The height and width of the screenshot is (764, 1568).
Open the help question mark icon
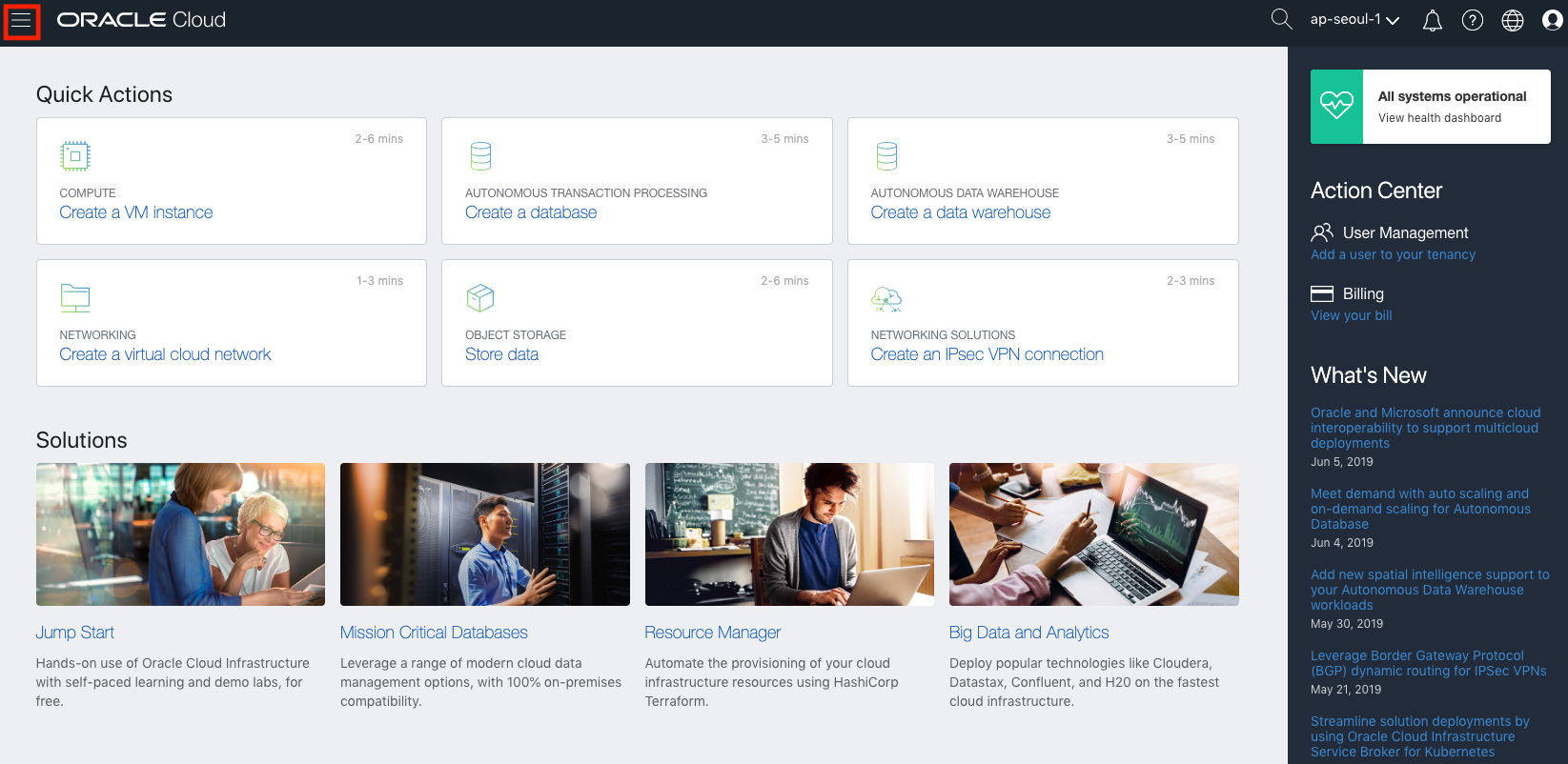click(1473, 20)
